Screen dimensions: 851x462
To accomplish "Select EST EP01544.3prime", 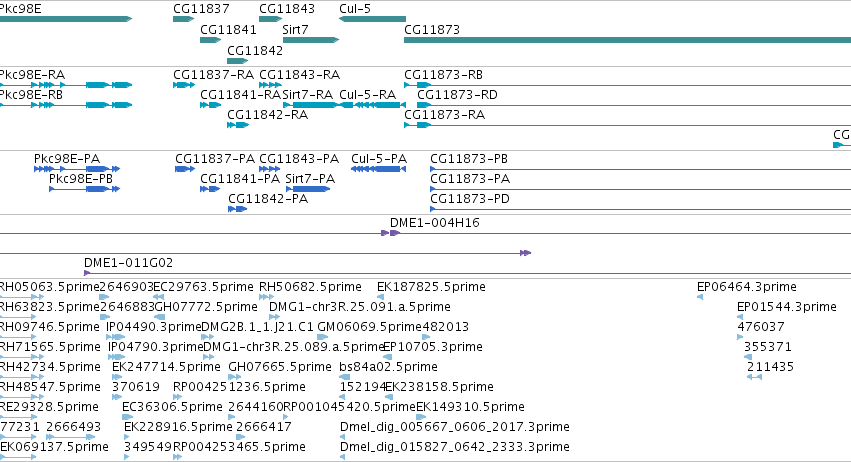I will [787, 307].
